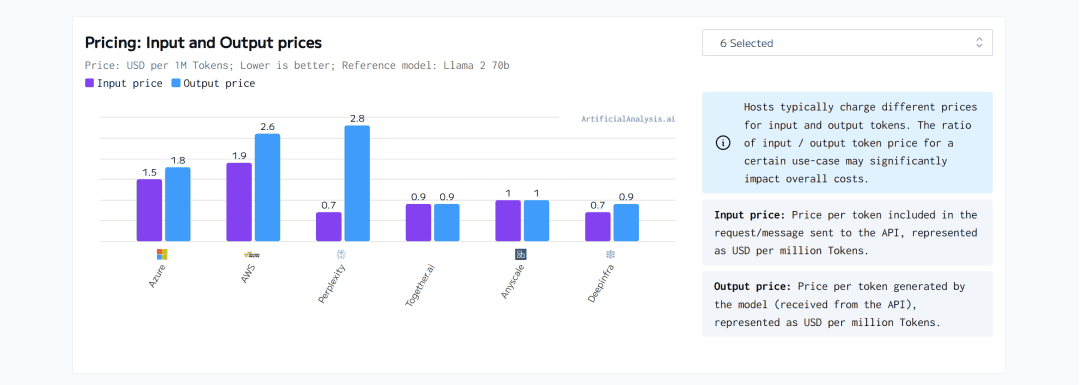Screen dimensions: 1080x385
Task: Click the Output price legend label
Action: click(219, 83)
